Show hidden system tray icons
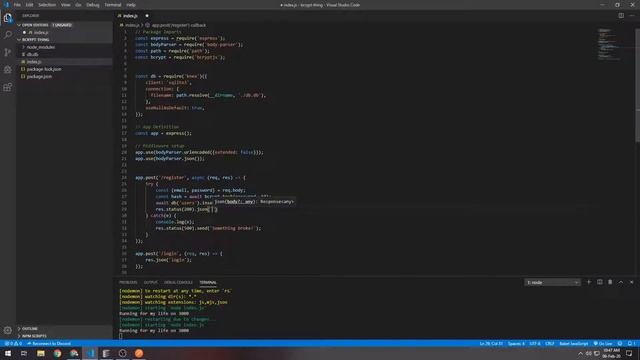 (580, 353)
